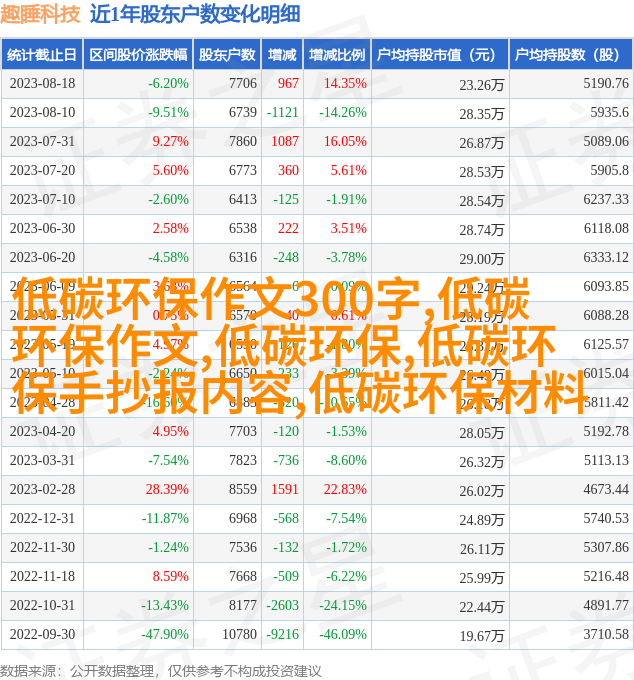Select the date cell 2022-12-31
Image resolution: width=634 pixels, height=680 pixels.
click(x=42, y=519)
